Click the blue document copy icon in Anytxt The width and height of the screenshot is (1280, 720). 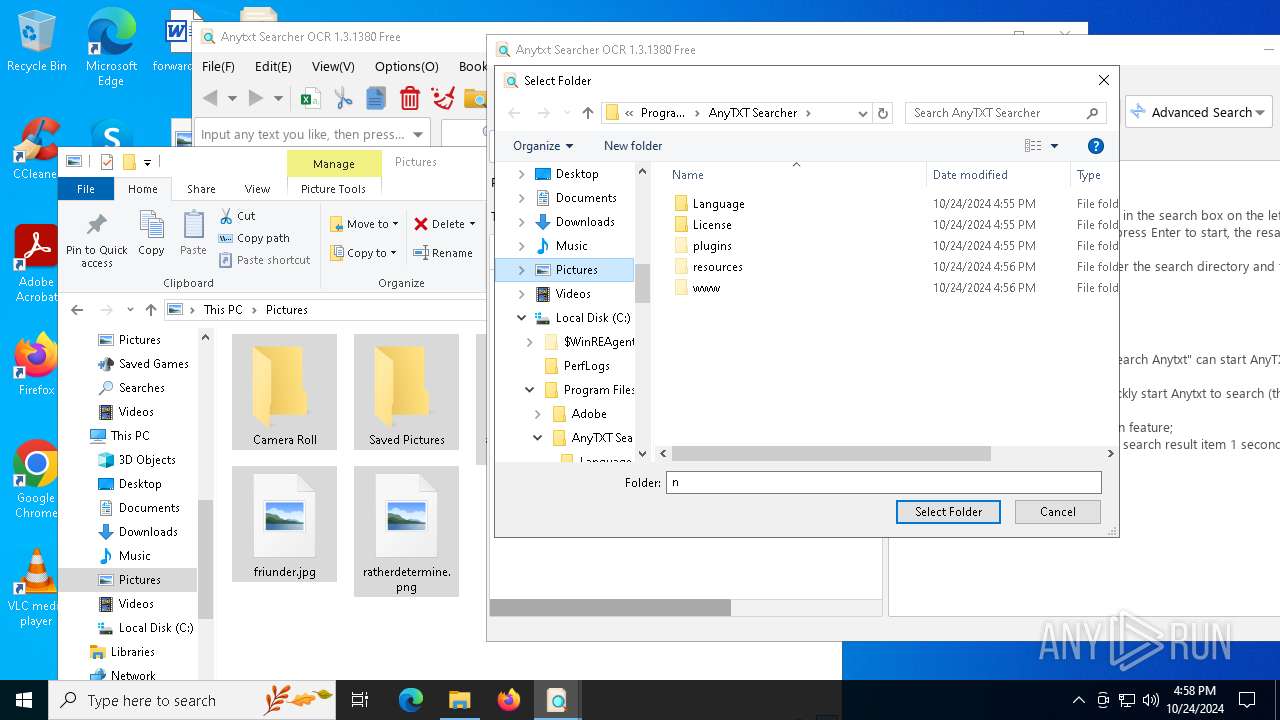(376, 98)
